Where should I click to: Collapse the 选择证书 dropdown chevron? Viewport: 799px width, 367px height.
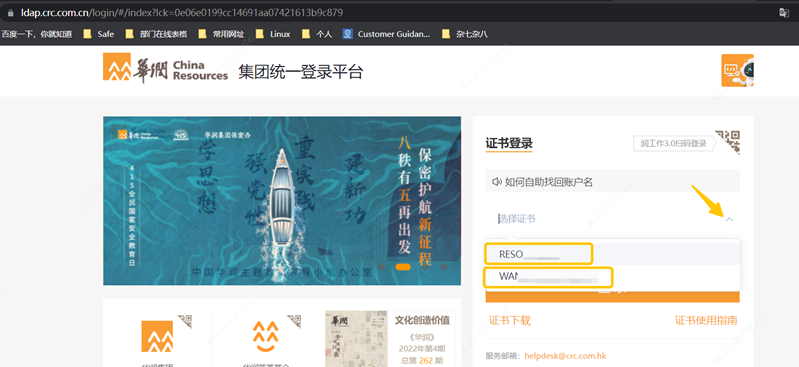pyautogui.click(x=729, y=219)
